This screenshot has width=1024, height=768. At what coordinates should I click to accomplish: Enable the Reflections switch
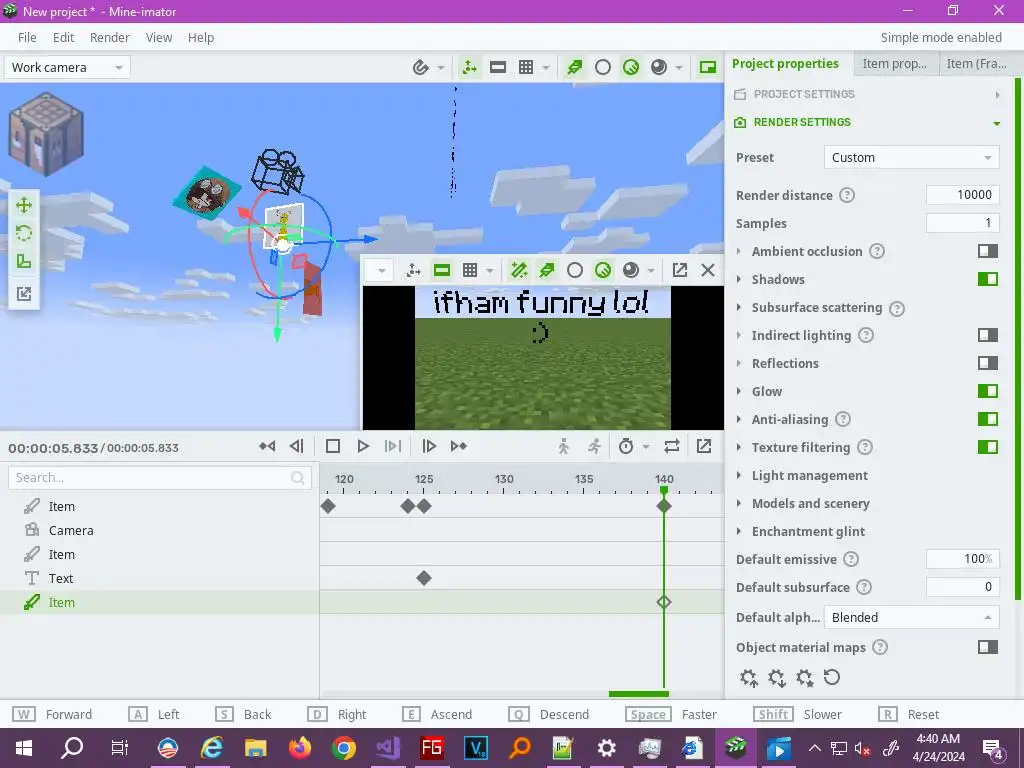987,363
